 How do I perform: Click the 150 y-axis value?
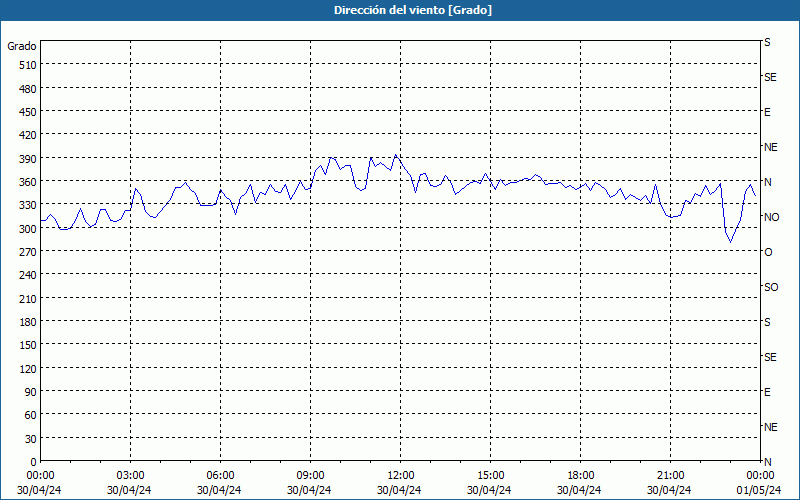click(x=28, y=345)
